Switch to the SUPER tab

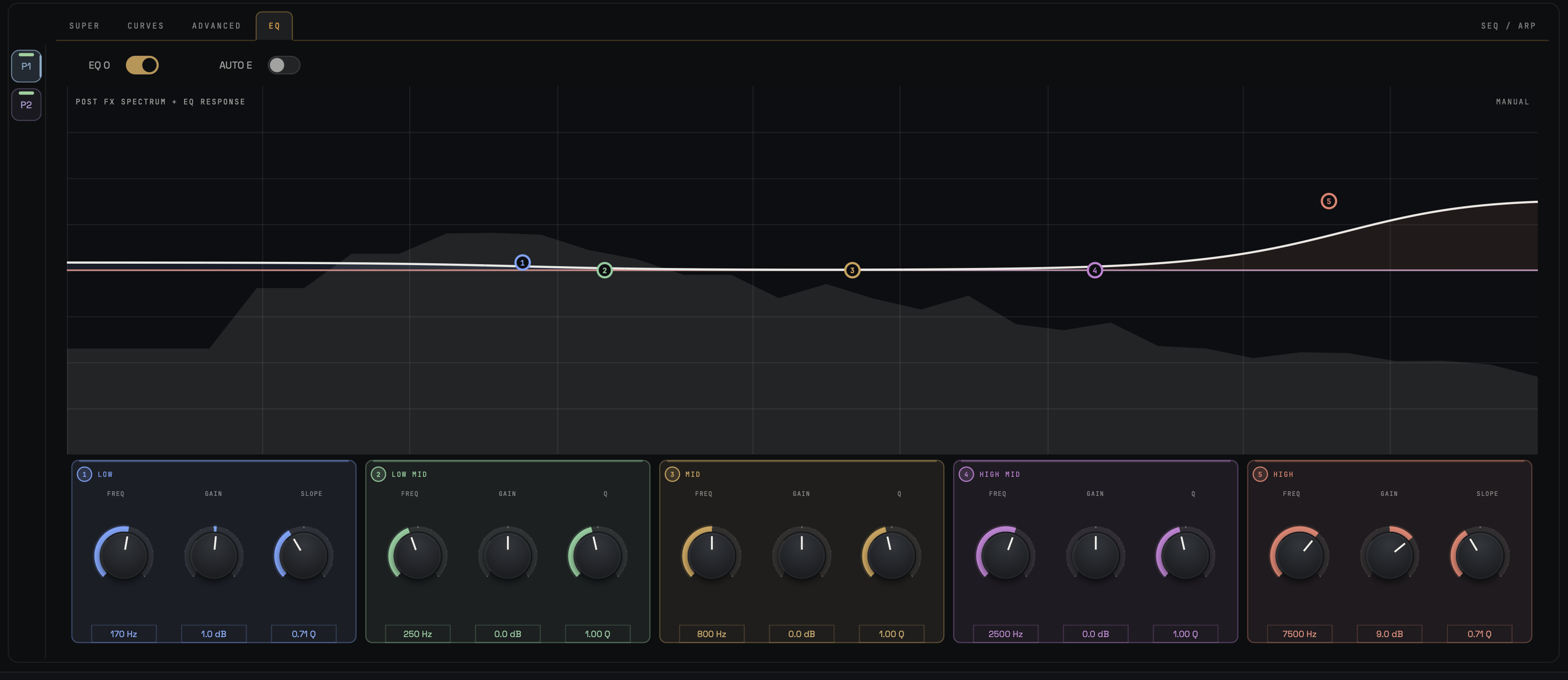(x=84, y=26)
